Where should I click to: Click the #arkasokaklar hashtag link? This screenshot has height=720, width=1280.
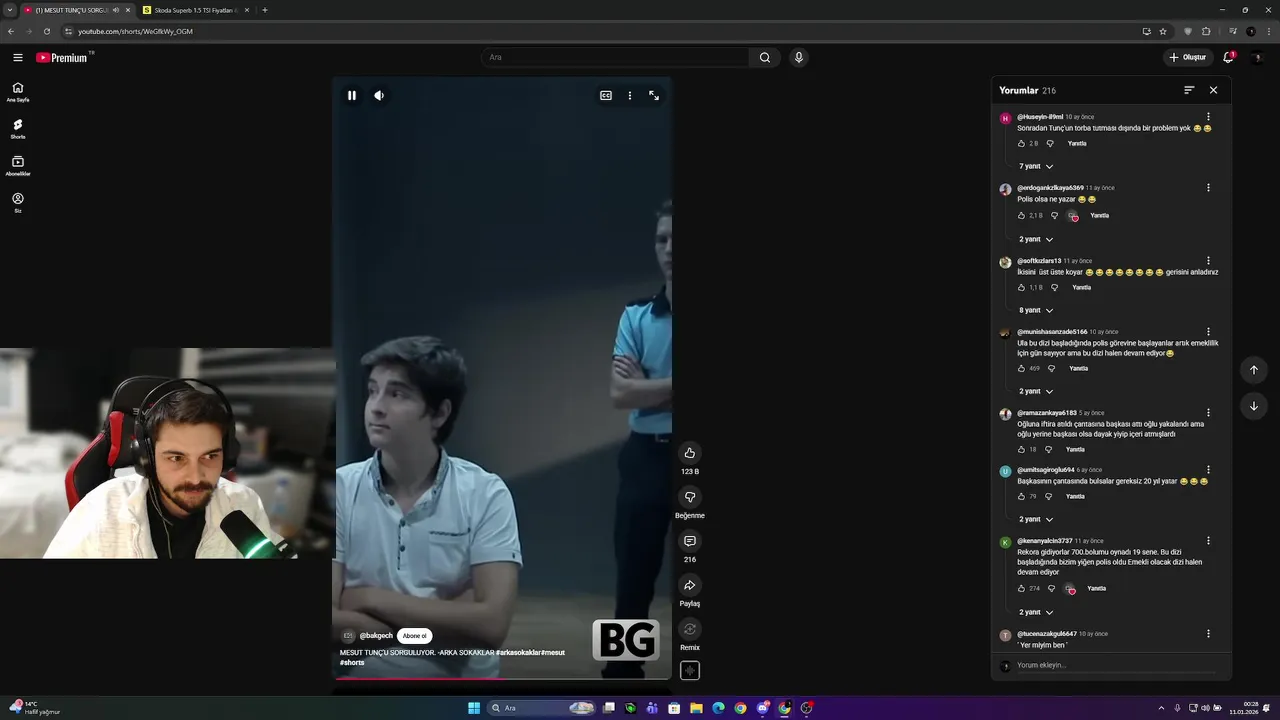point(518,652)
